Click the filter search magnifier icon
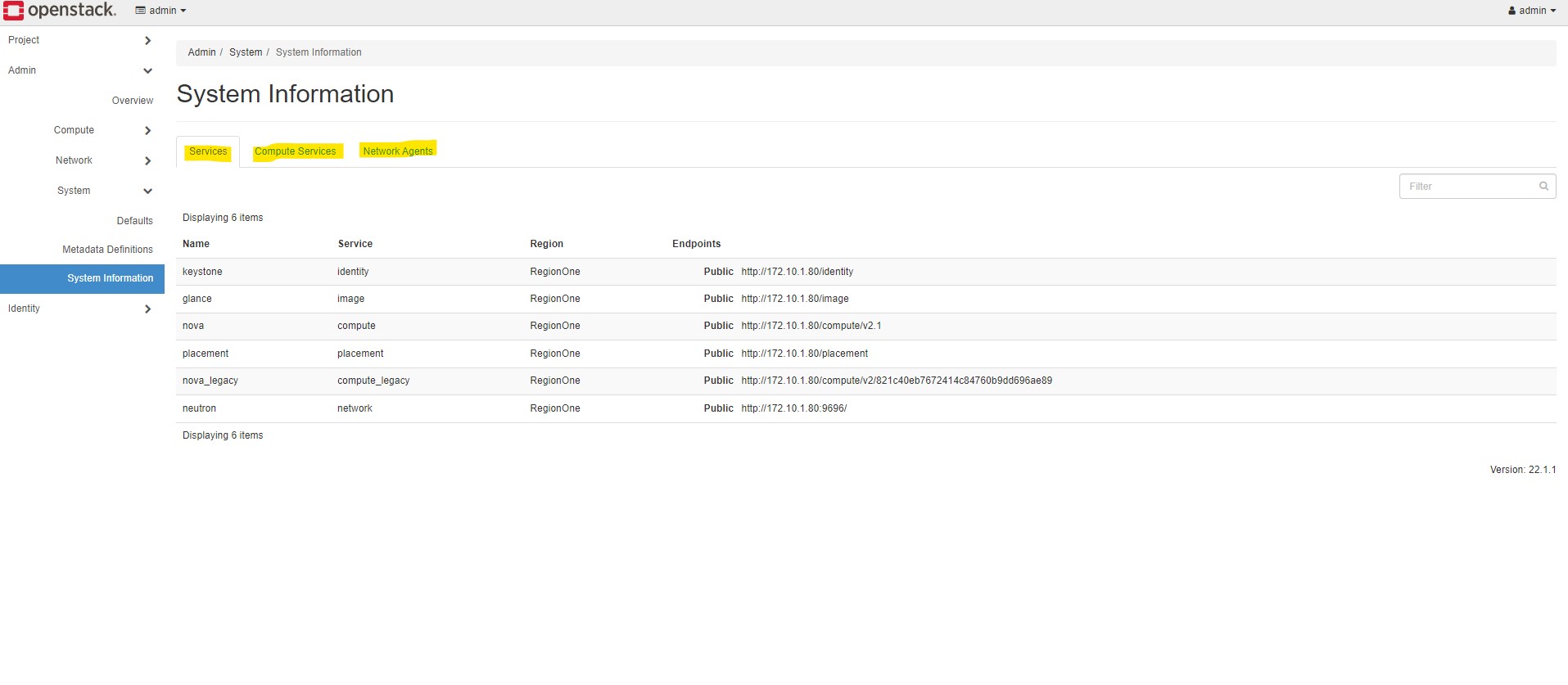 pyautogui.click(x=1543, y=186)
